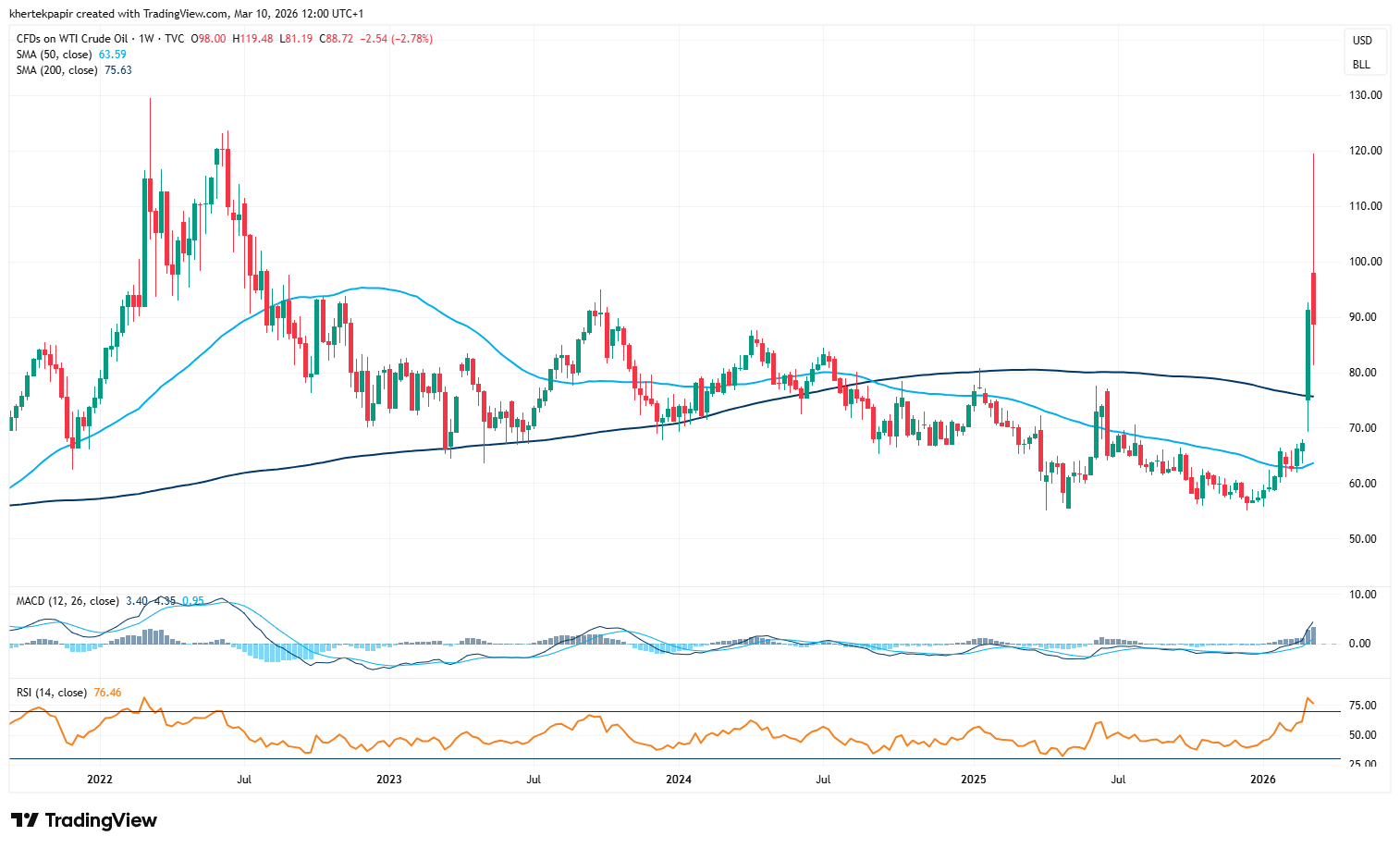Click the RSI (14, close) indicator title
The height and width of the screenshot is (848, 1400).
[x=52, y=693]
